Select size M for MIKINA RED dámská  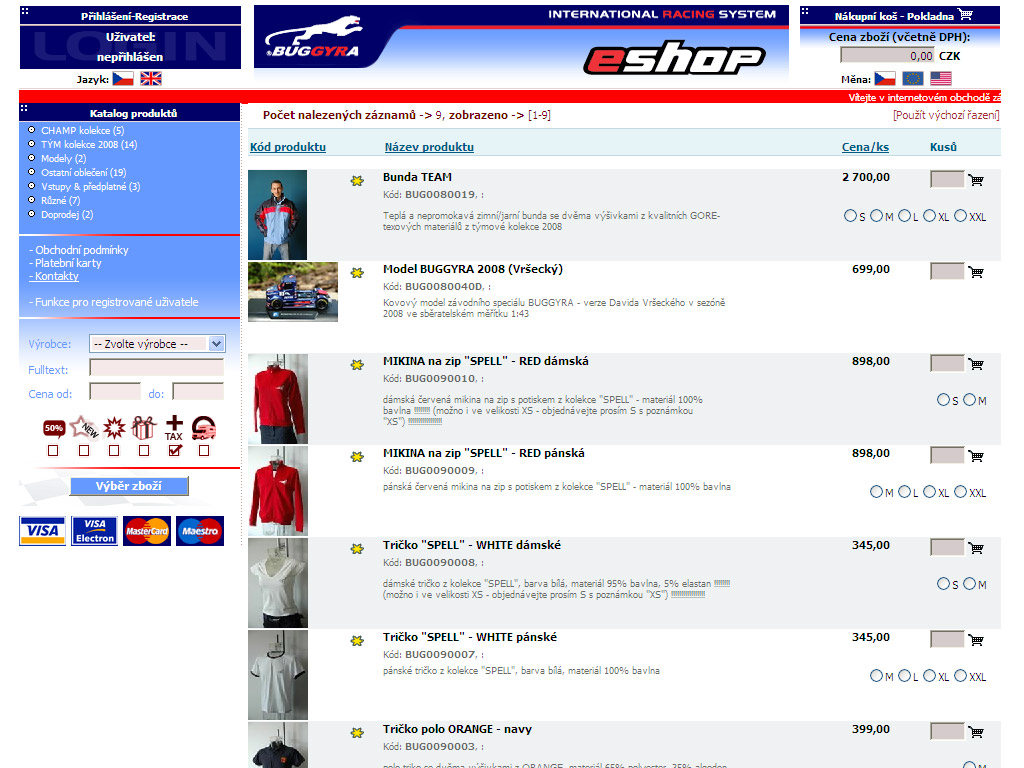pyautogui.click(x=969, y=400)
